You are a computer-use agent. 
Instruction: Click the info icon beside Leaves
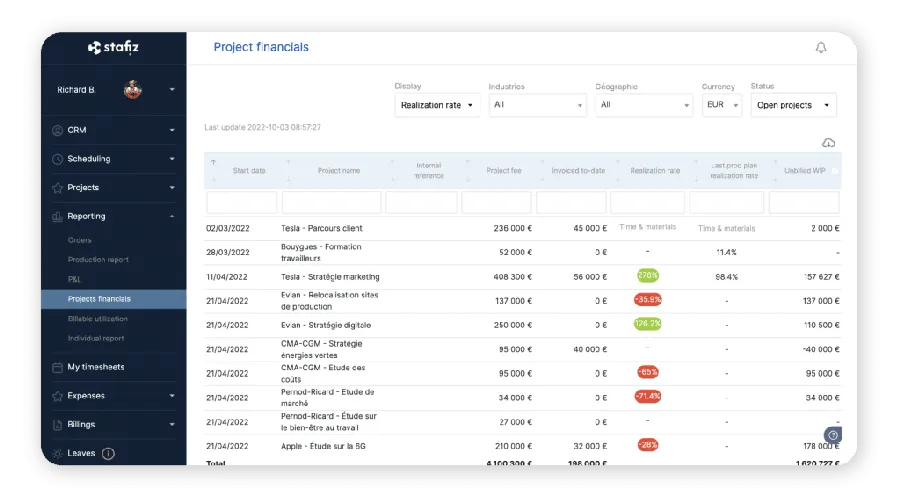pyautogui.click(x=108, y=453)
